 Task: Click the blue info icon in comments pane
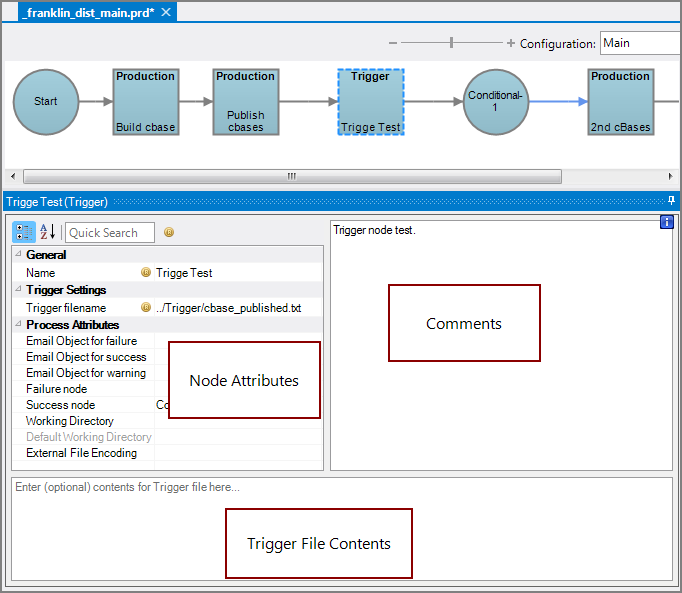pyautogui.click(x=666, y=222)
